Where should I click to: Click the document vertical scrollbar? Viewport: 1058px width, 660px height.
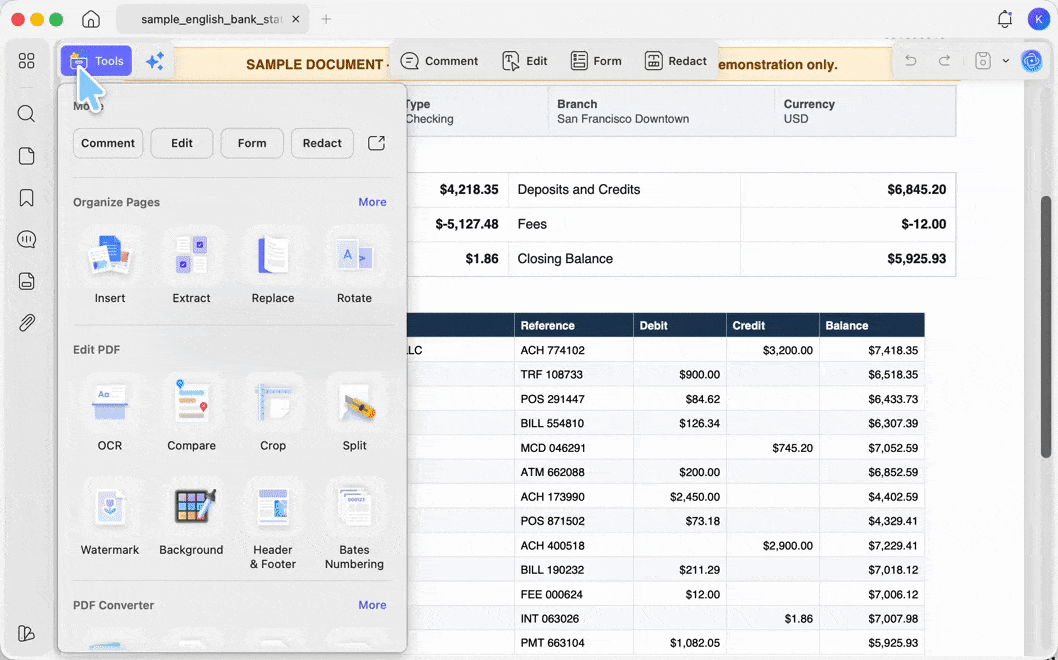coord(1047,327)
